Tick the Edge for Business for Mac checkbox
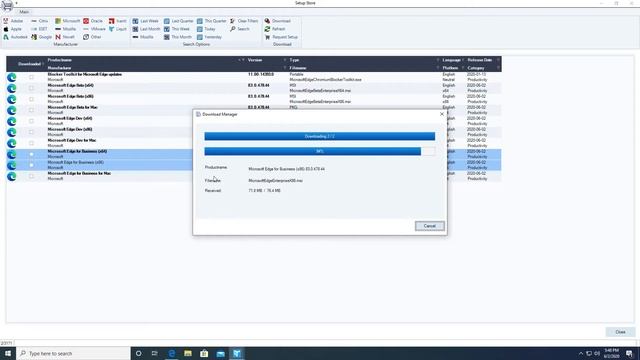The image size is (640, 360). coord(31,176)
